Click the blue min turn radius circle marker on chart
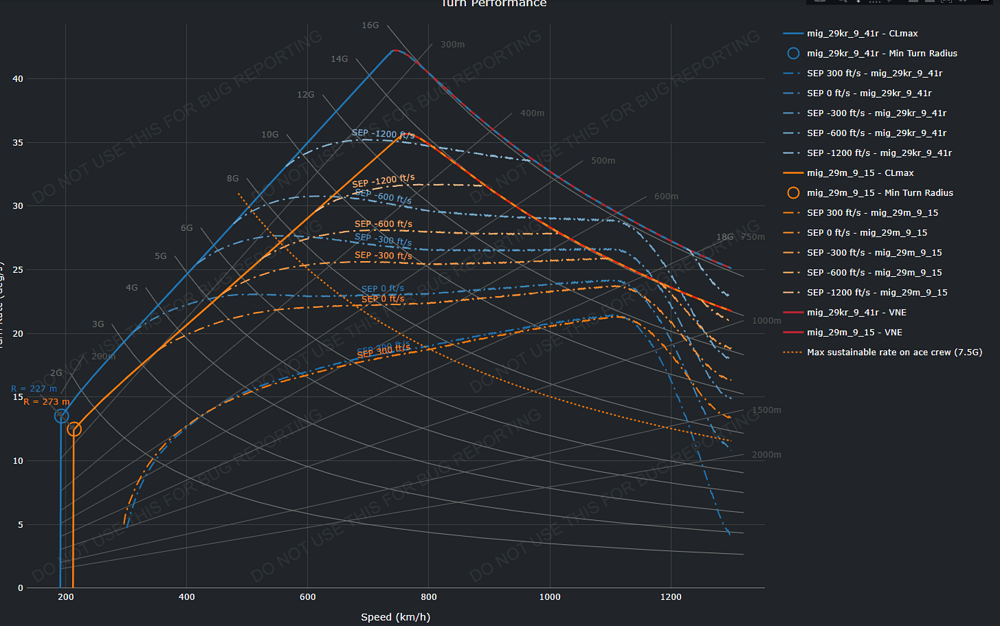The height and width of the screenshot is (626, 1000). pyautogui.click(x=61, y=416)
